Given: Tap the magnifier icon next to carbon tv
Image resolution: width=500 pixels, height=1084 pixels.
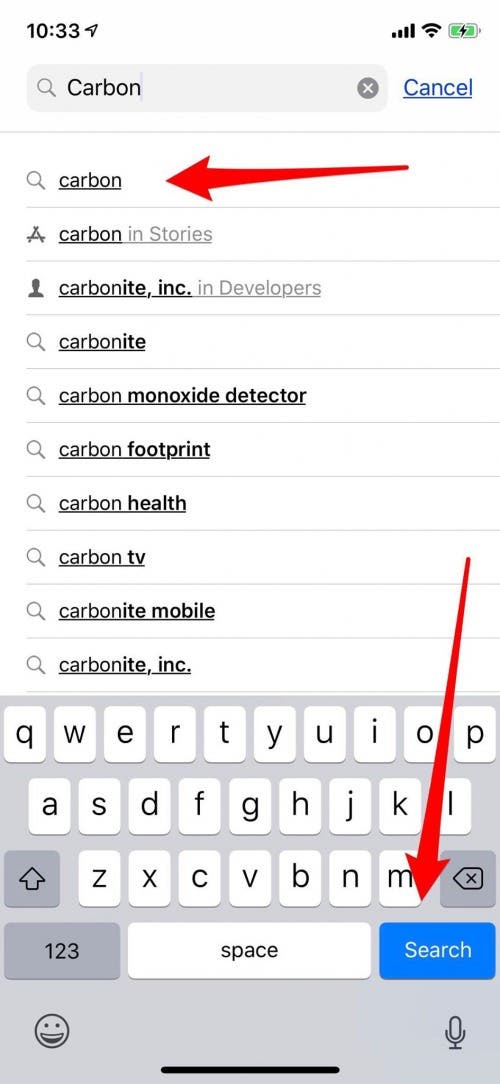Looking at the screenshot, I should coord(35,557).
